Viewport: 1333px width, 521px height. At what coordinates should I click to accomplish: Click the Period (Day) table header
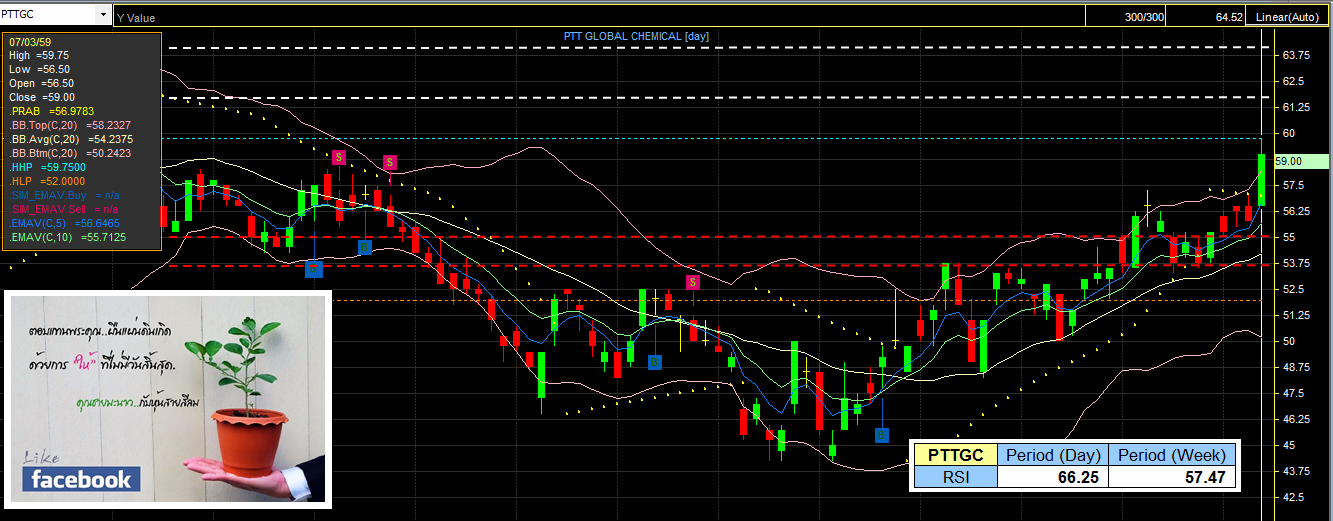tap(1052, 455)
